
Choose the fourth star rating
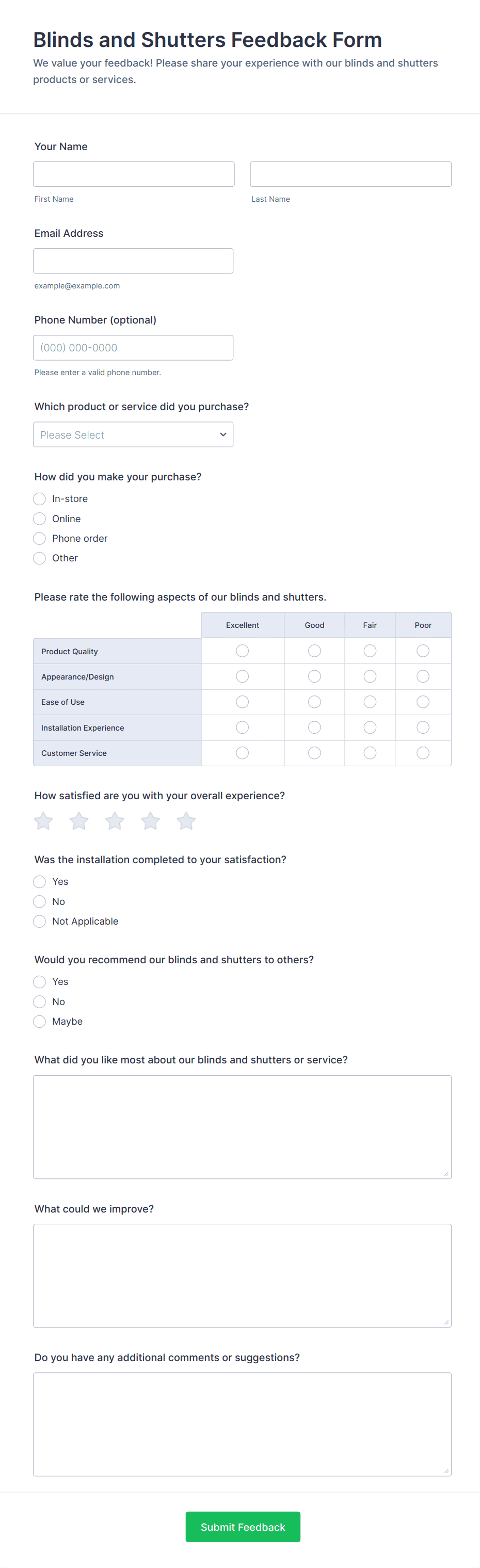pyautogui.click(x=151, y=821)
